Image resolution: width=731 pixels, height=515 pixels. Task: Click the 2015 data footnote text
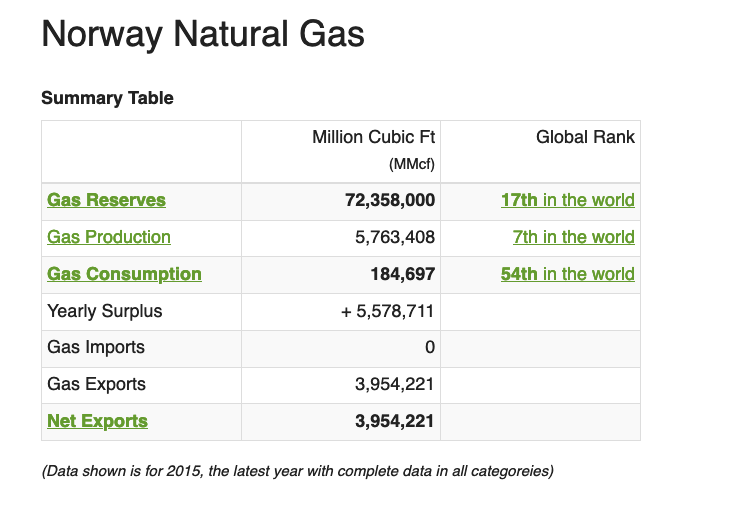[x=297, y=471]
